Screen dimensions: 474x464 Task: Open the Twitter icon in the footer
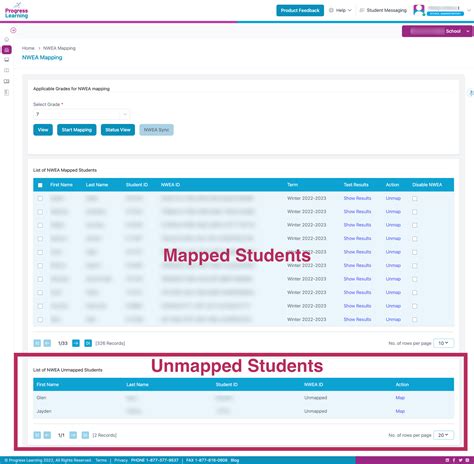(x=460, y=460)
